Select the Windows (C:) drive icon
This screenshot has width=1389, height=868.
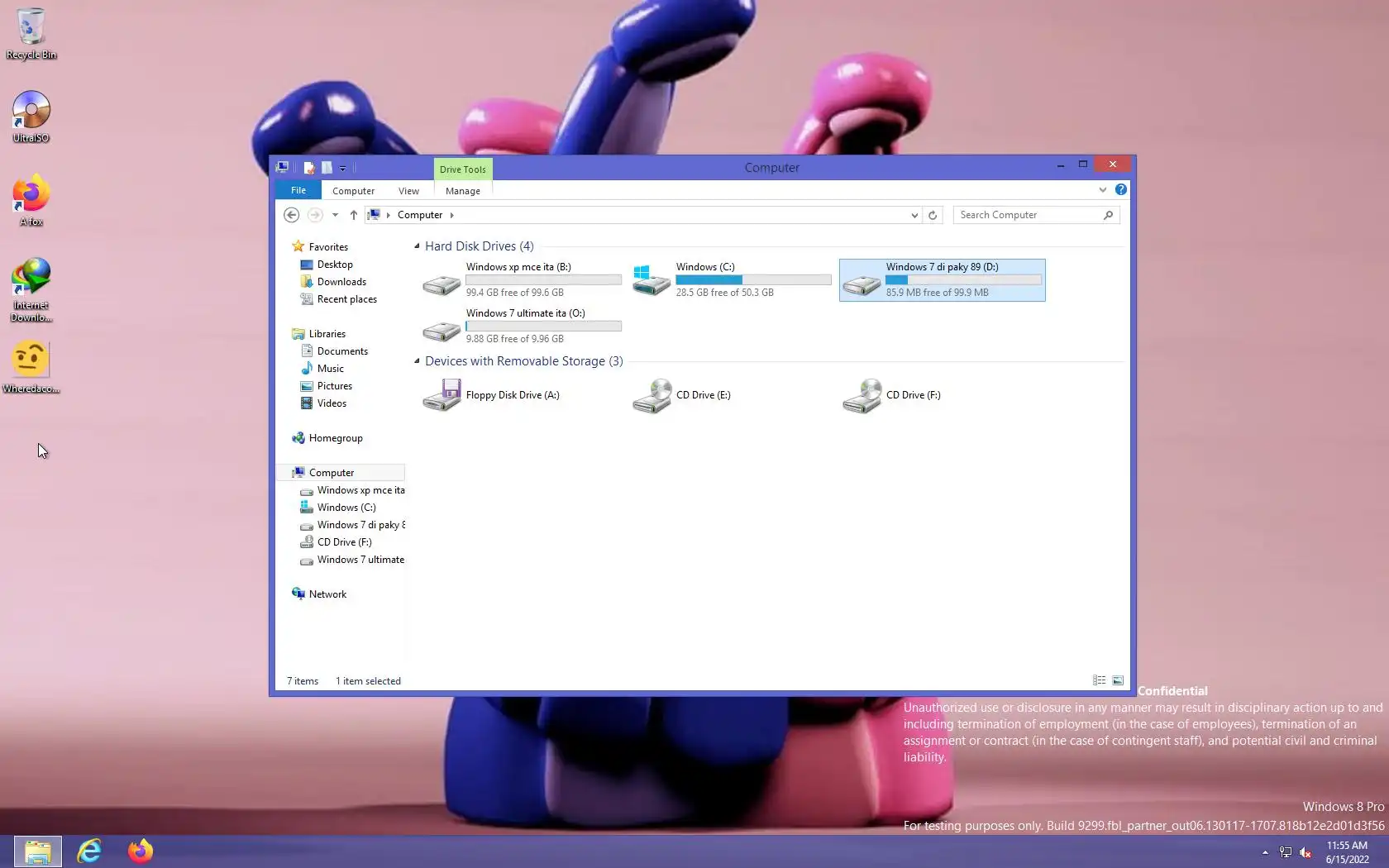[x=652, y=280]
